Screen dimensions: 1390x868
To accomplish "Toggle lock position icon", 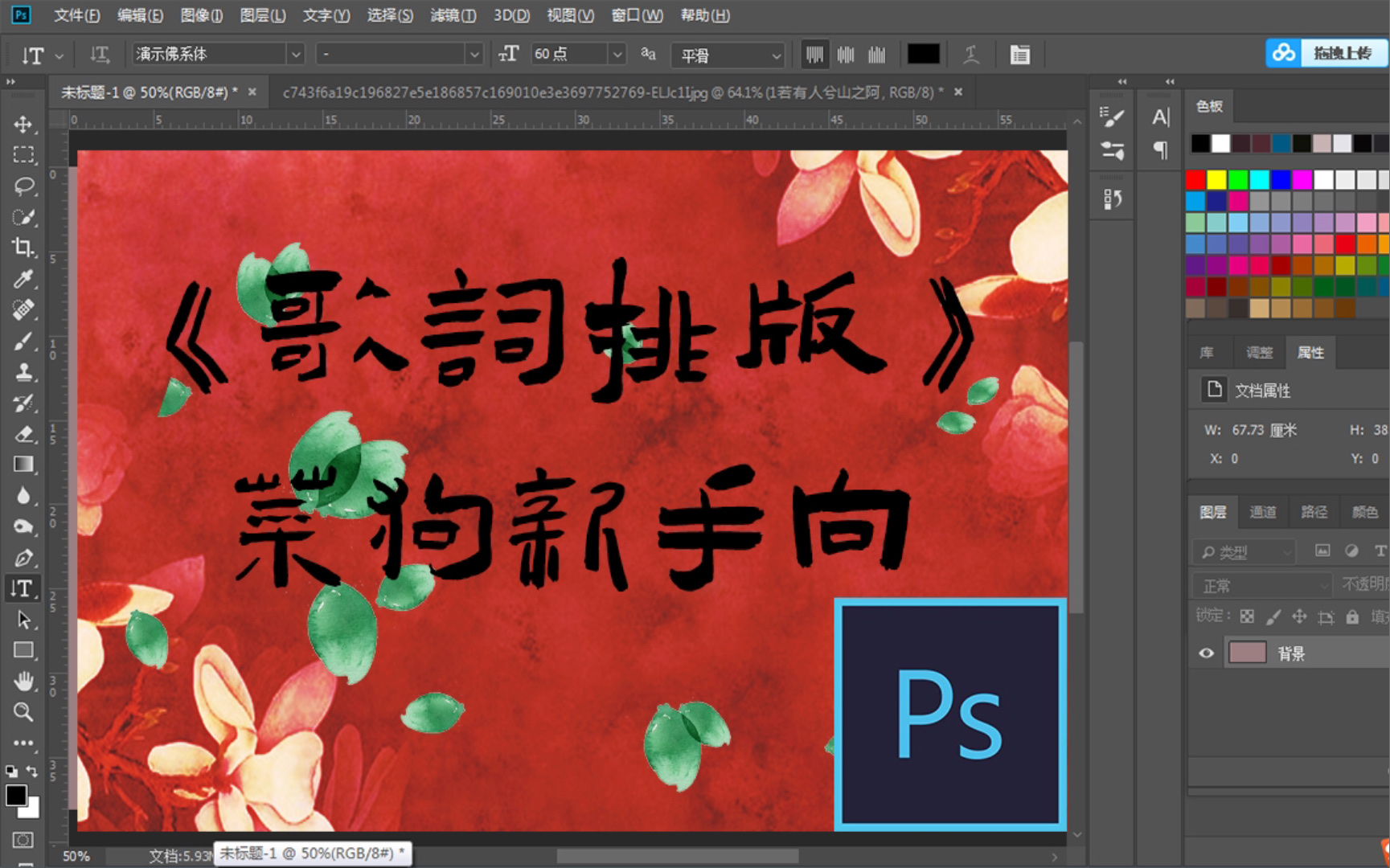I will tap(1299, 616).
